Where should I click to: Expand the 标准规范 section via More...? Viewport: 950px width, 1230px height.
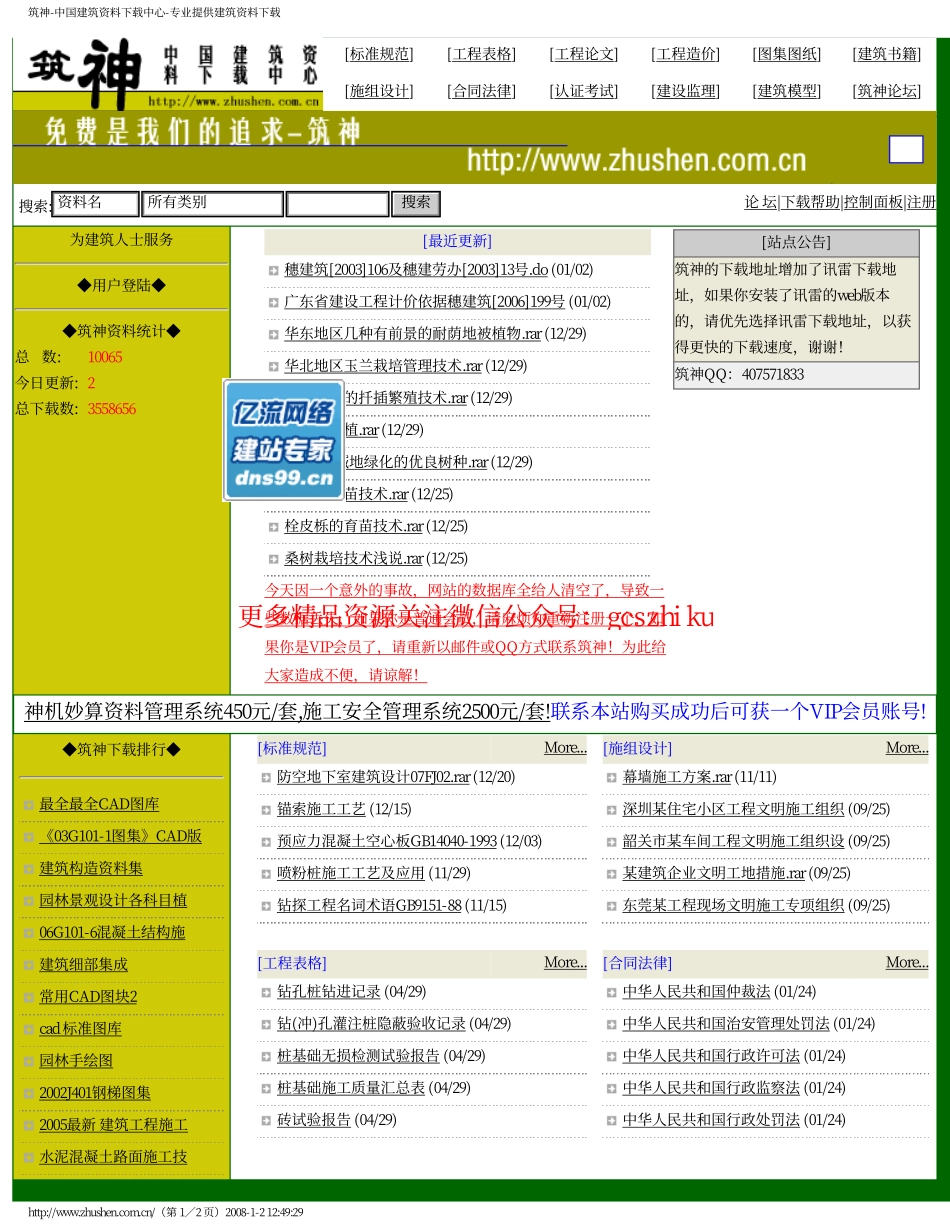click(x=564, y=748)
